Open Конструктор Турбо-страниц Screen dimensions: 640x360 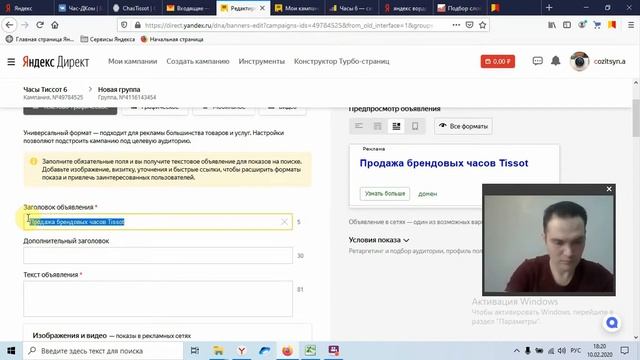coord(342,61)
